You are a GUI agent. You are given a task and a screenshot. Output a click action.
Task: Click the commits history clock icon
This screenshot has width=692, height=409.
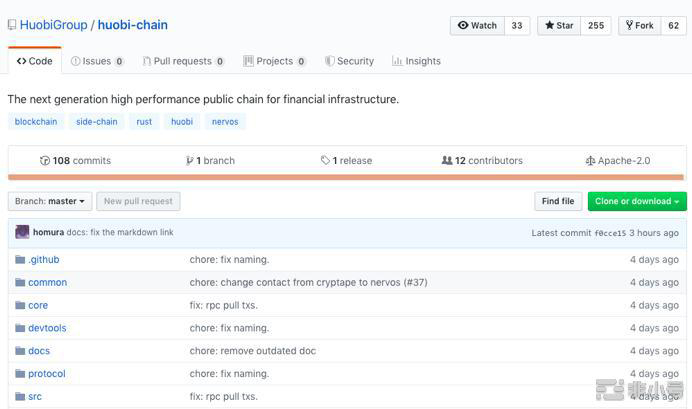pyautogui.click(x=45, y=161)
